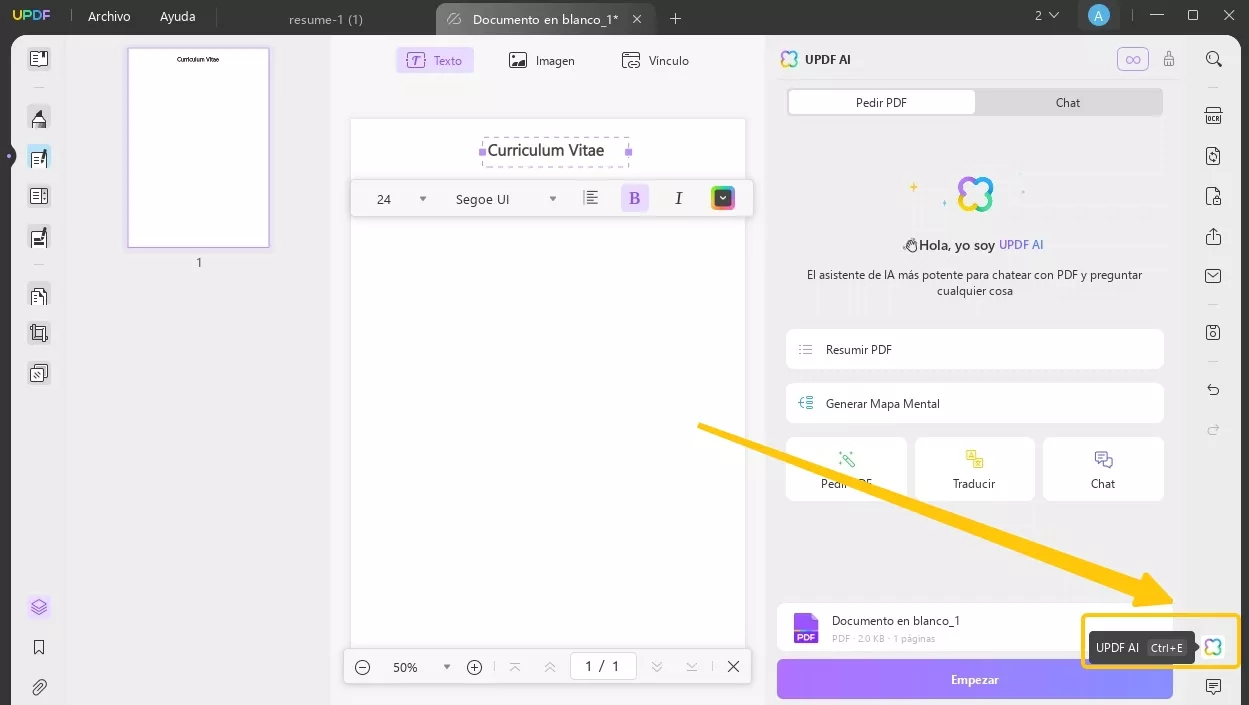Open the Page Tools watermark icon
The height and width of the screenshot is (705, 1249).
tap(39, 373)
